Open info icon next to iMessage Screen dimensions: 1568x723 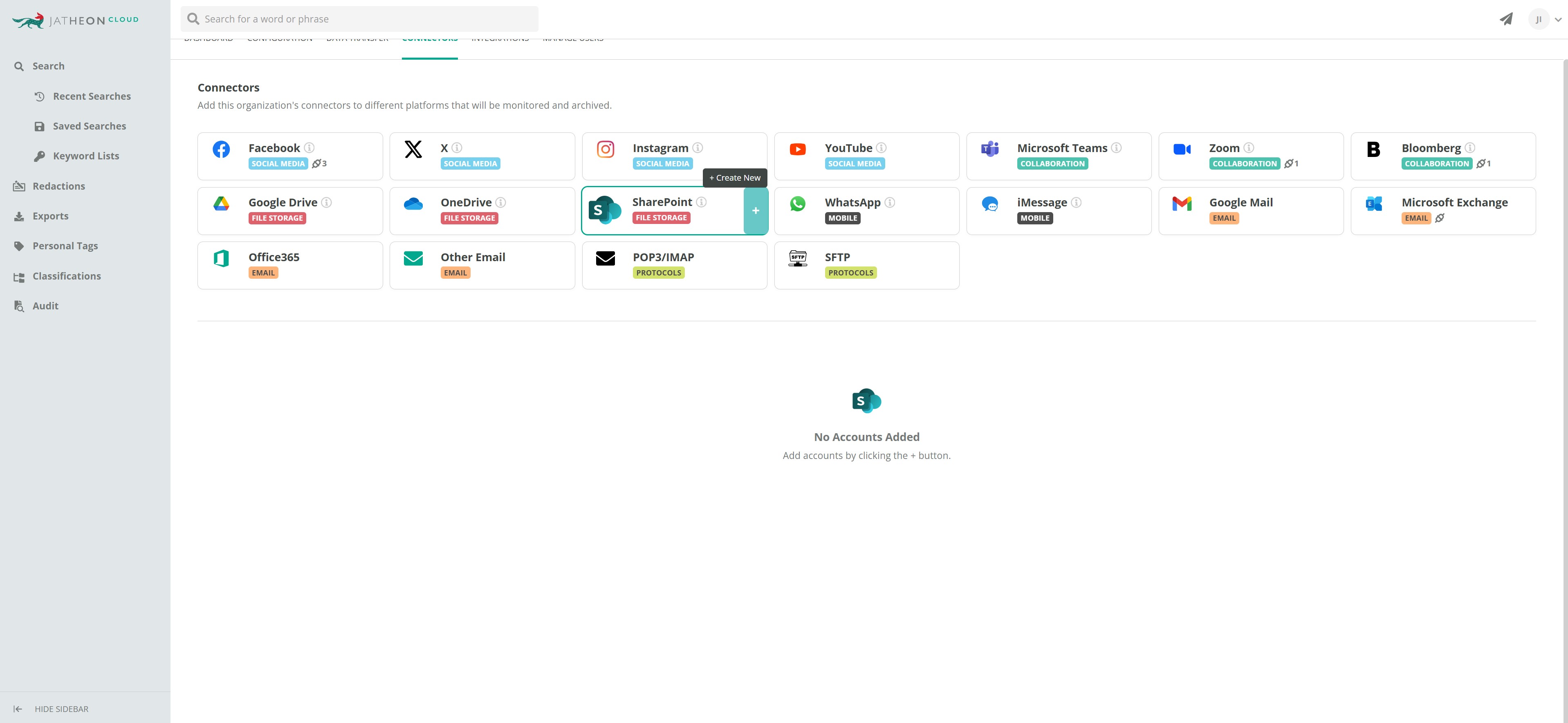click(1076, 203)
